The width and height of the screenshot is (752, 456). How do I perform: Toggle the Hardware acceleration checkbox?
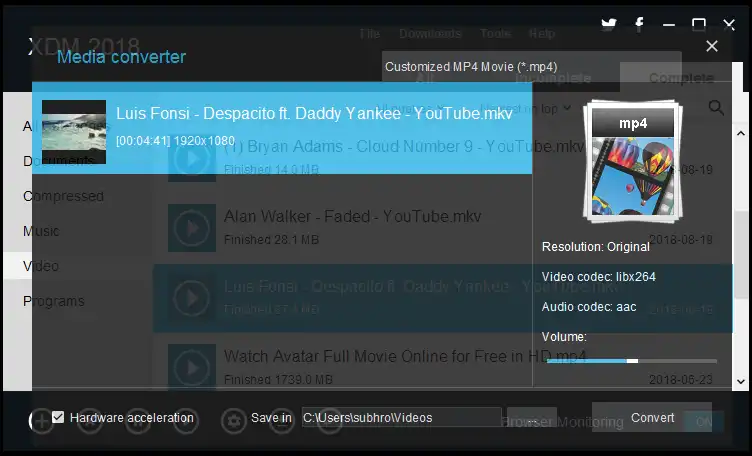(58, 417)
